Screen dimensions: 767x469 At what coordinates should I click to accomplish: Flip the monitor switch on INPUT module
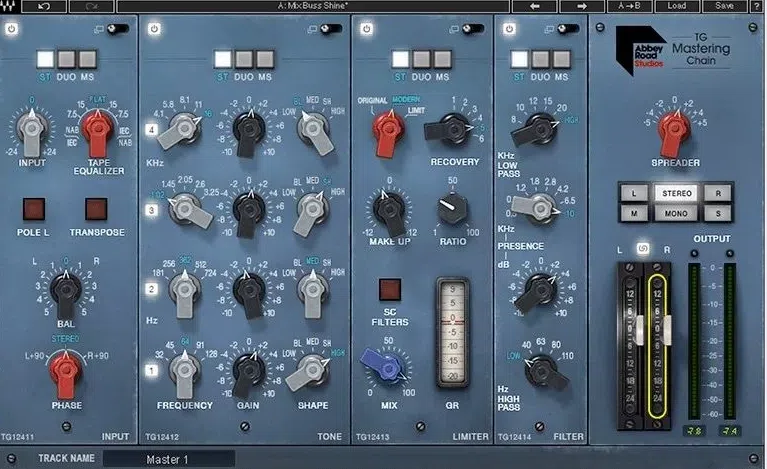tap(118, 29)
